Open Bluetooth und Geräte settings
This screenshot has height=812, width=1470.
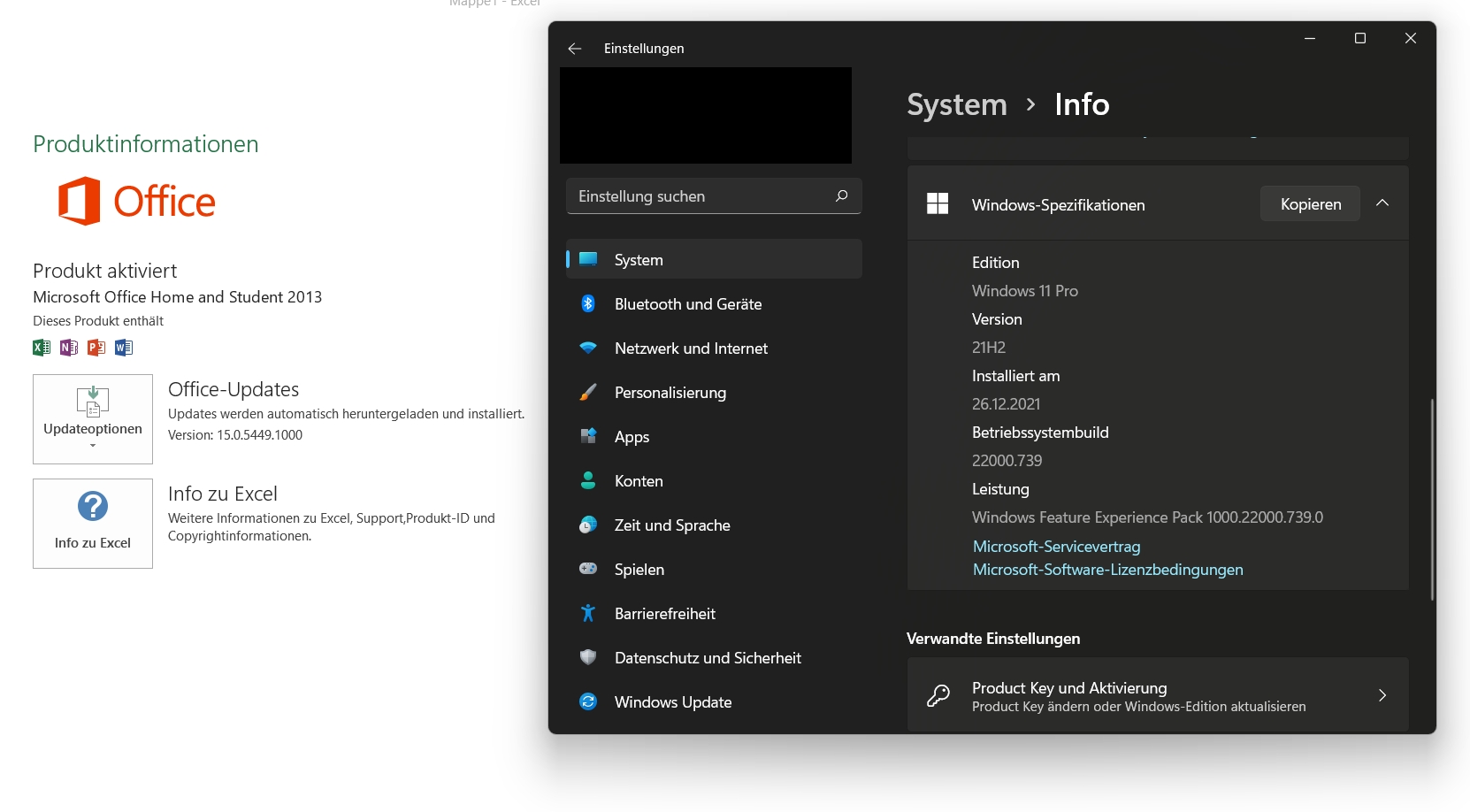[x=714, y=303]
